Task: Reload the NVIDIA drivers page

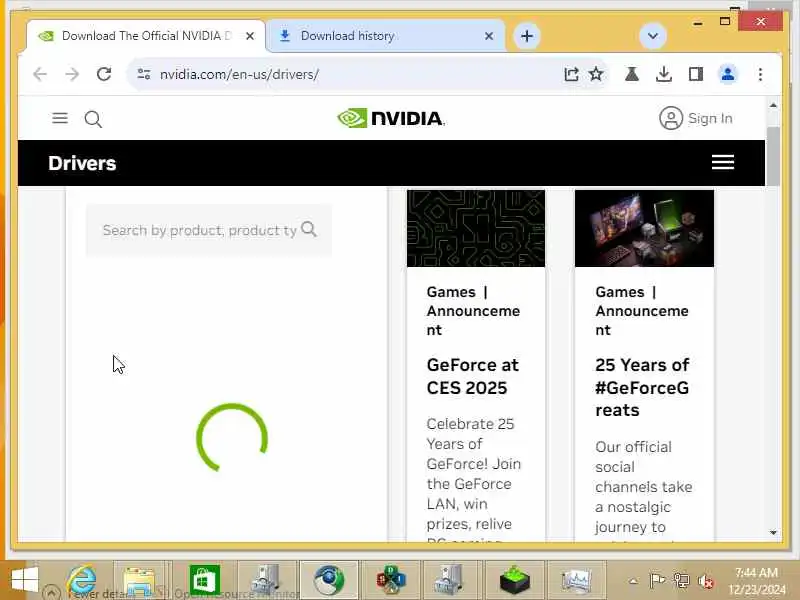Action: (104, 74)
